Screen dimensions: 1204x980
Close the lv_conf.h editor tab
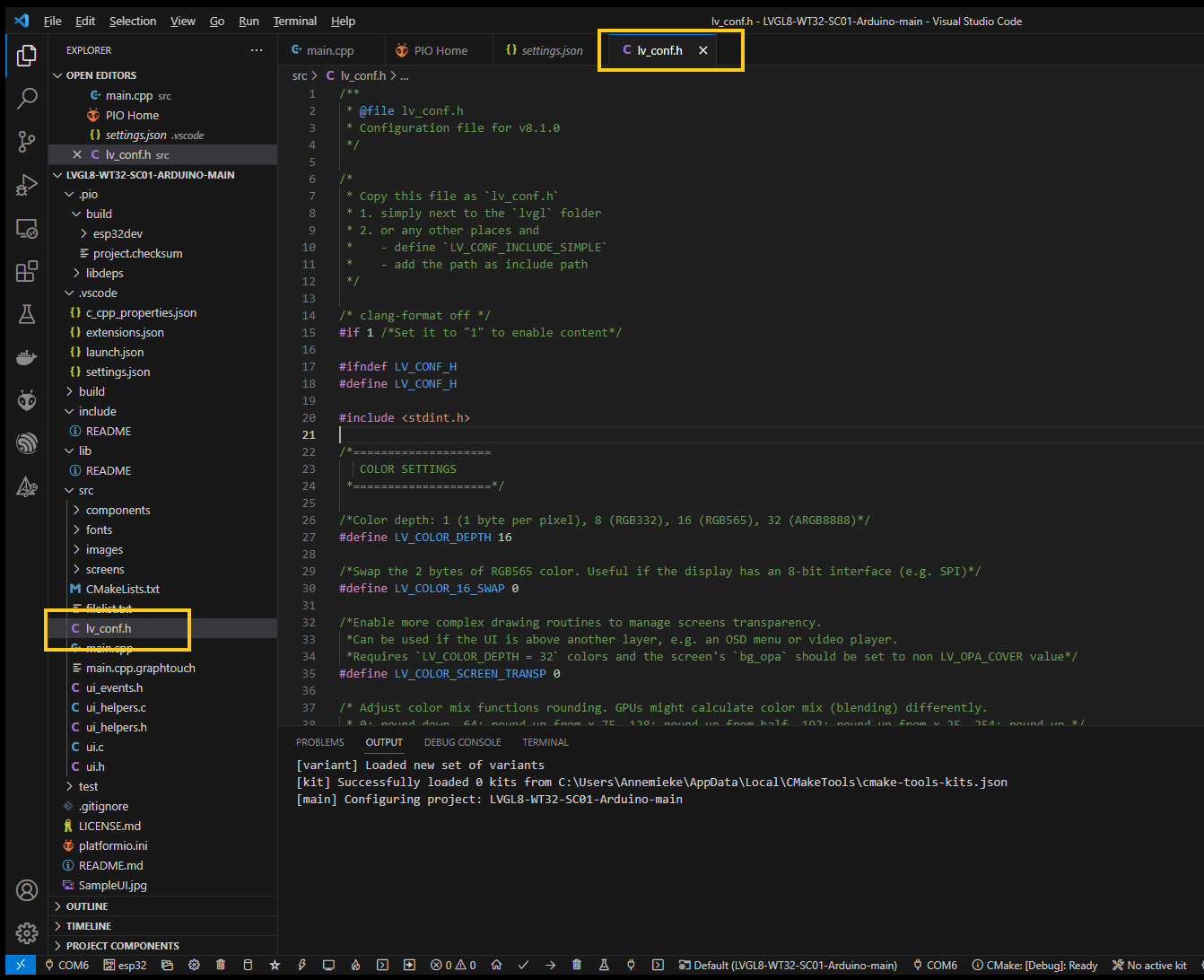coord(703,50)
